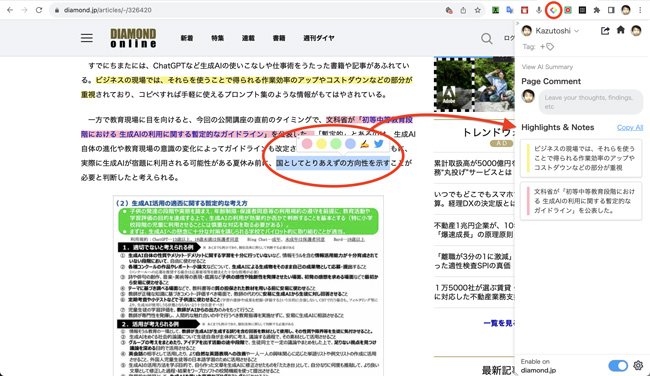Open the Chrome three-dot menu
The image size is (650, 376).
pos(640,10)
